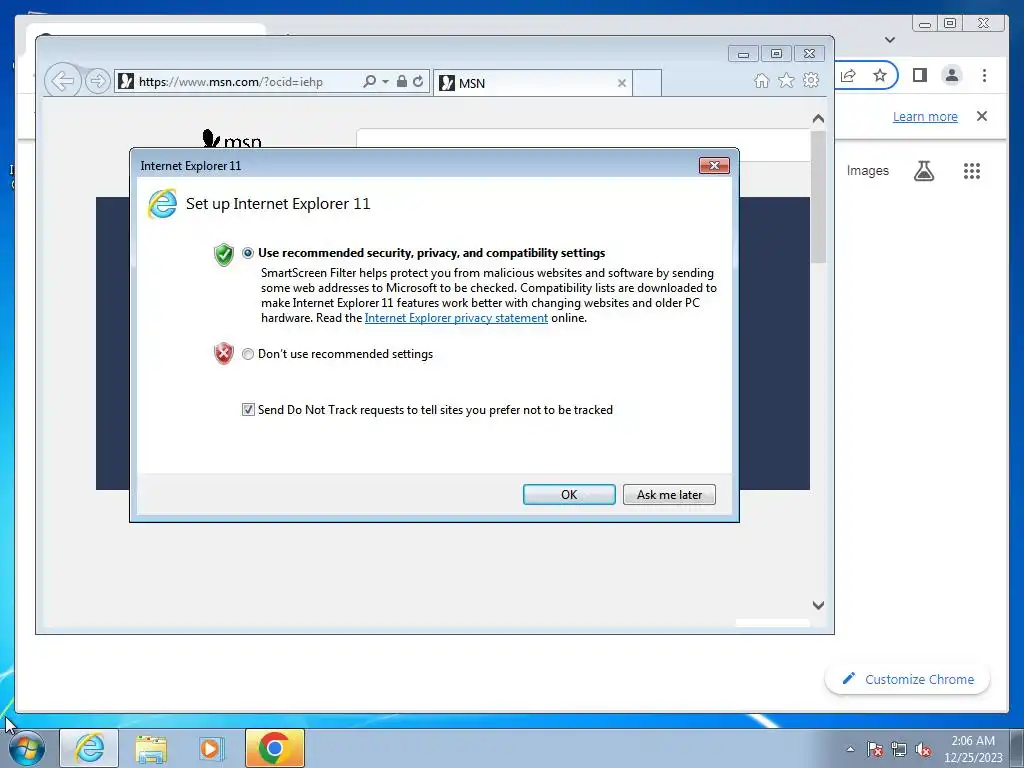Share this page icon in Chrome

pos(848,75)
